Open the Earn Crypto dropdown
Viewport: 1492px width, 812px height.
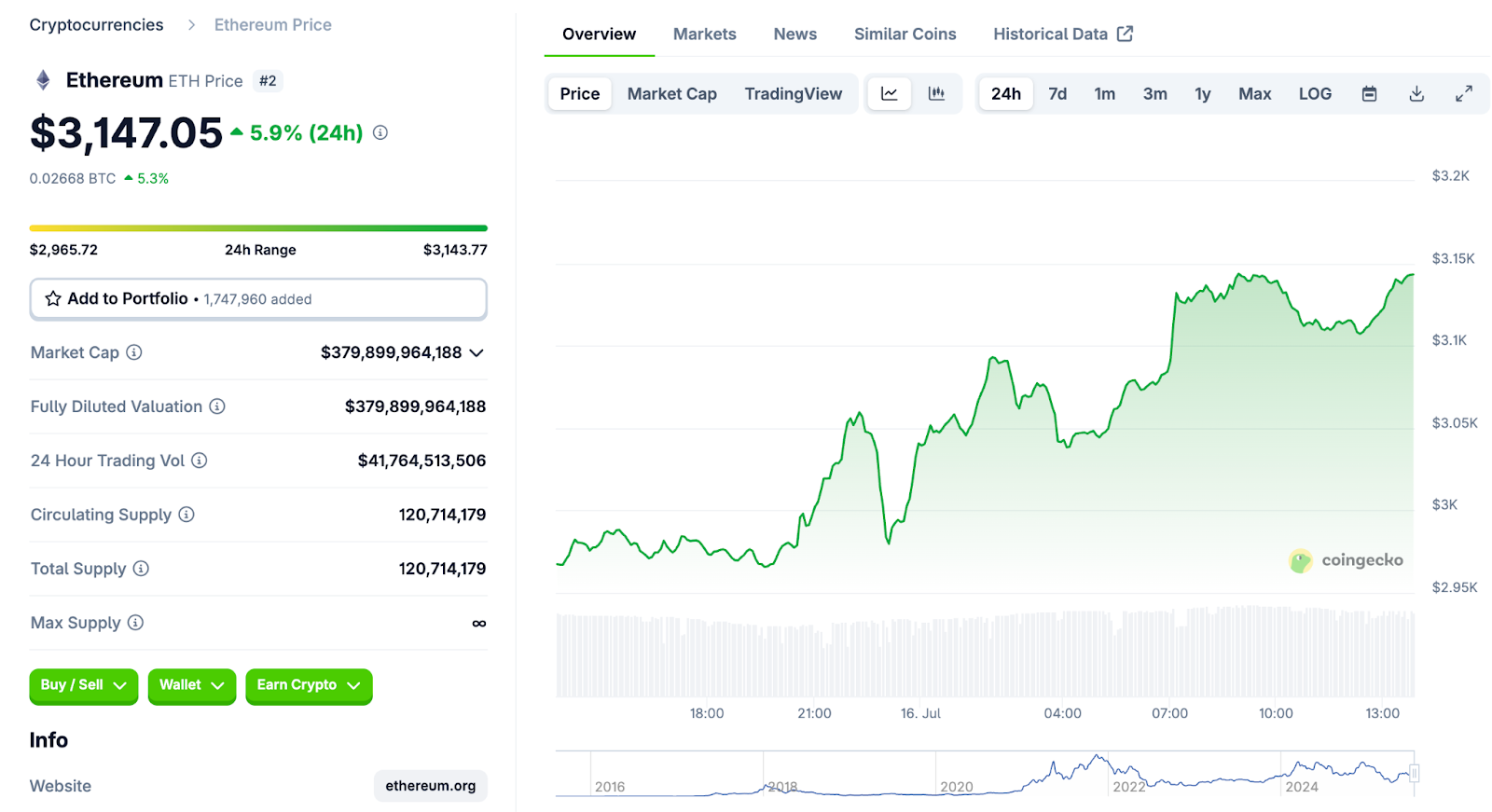coord(309,685)
